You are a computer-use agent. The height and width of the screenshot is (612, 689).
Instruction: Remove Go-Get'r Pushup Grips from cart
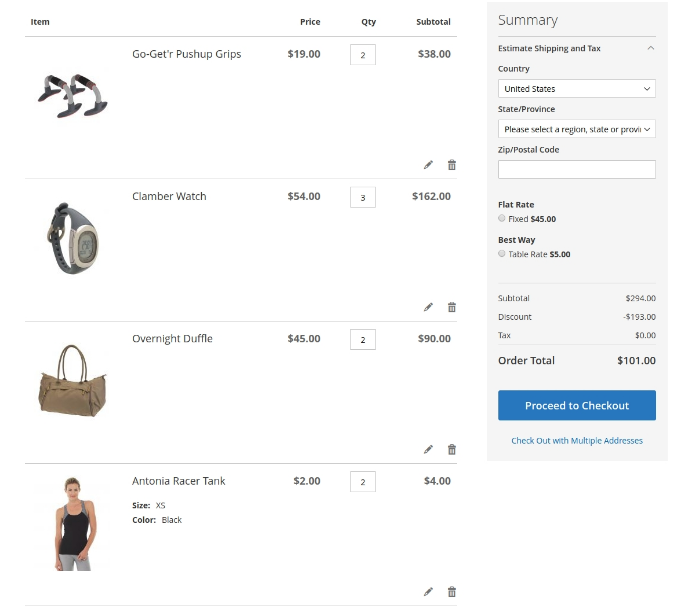451,165
